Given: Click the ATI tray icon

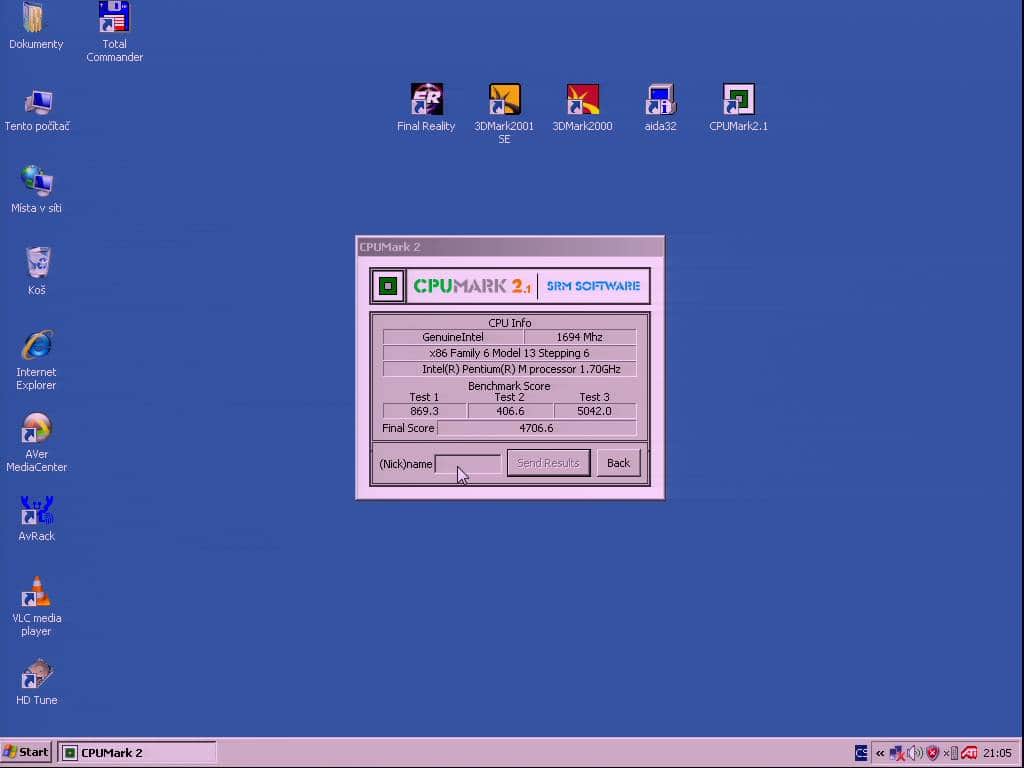Looking at the screenshot, I should [x=969, y=753].
